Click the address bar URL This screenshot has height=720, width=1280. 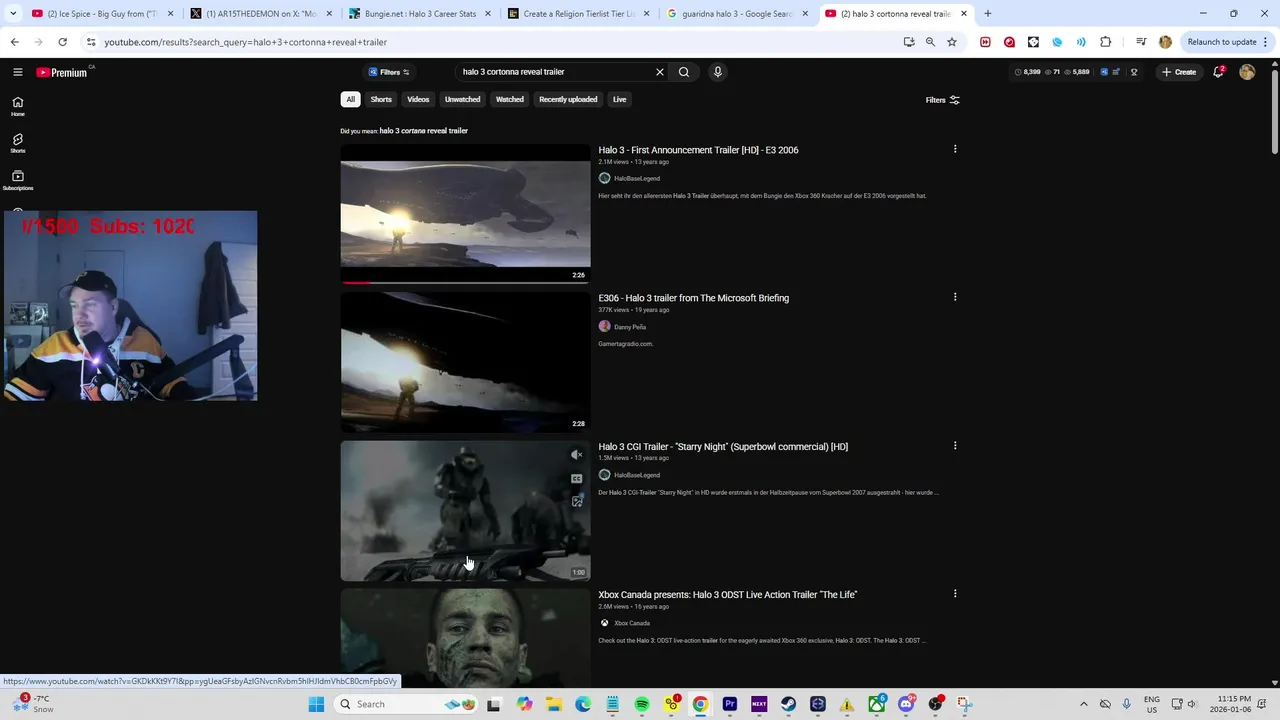[x=245, y=42]
